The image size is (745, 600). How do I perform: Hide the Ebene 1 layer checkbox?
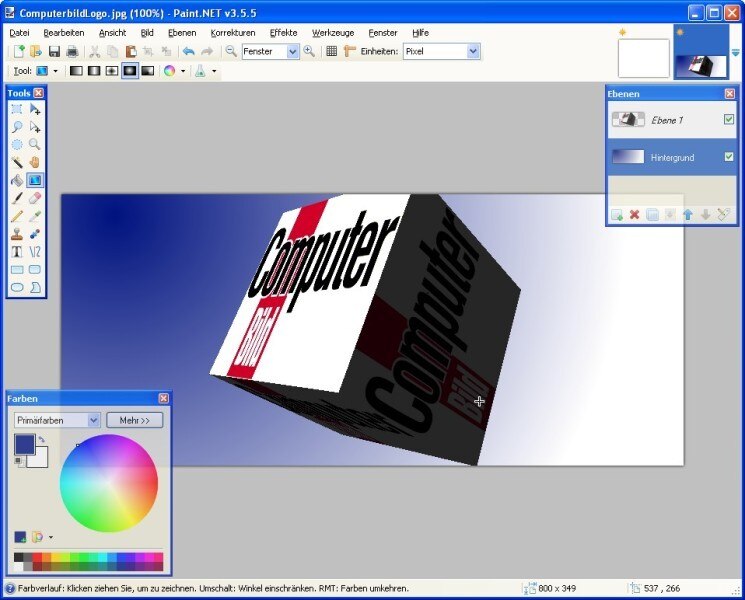point(729,120)
